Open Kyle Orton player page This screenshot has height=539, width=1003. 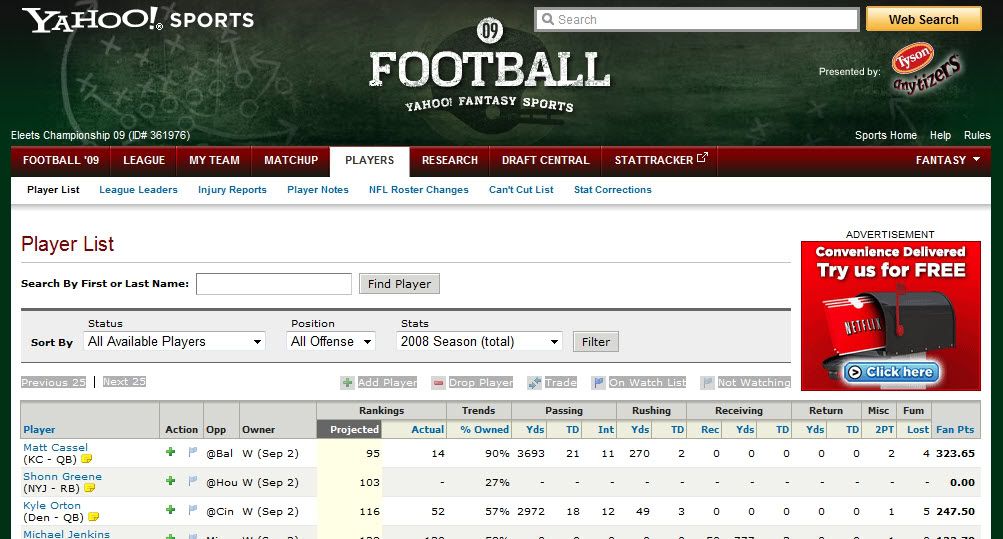[52, 505]
